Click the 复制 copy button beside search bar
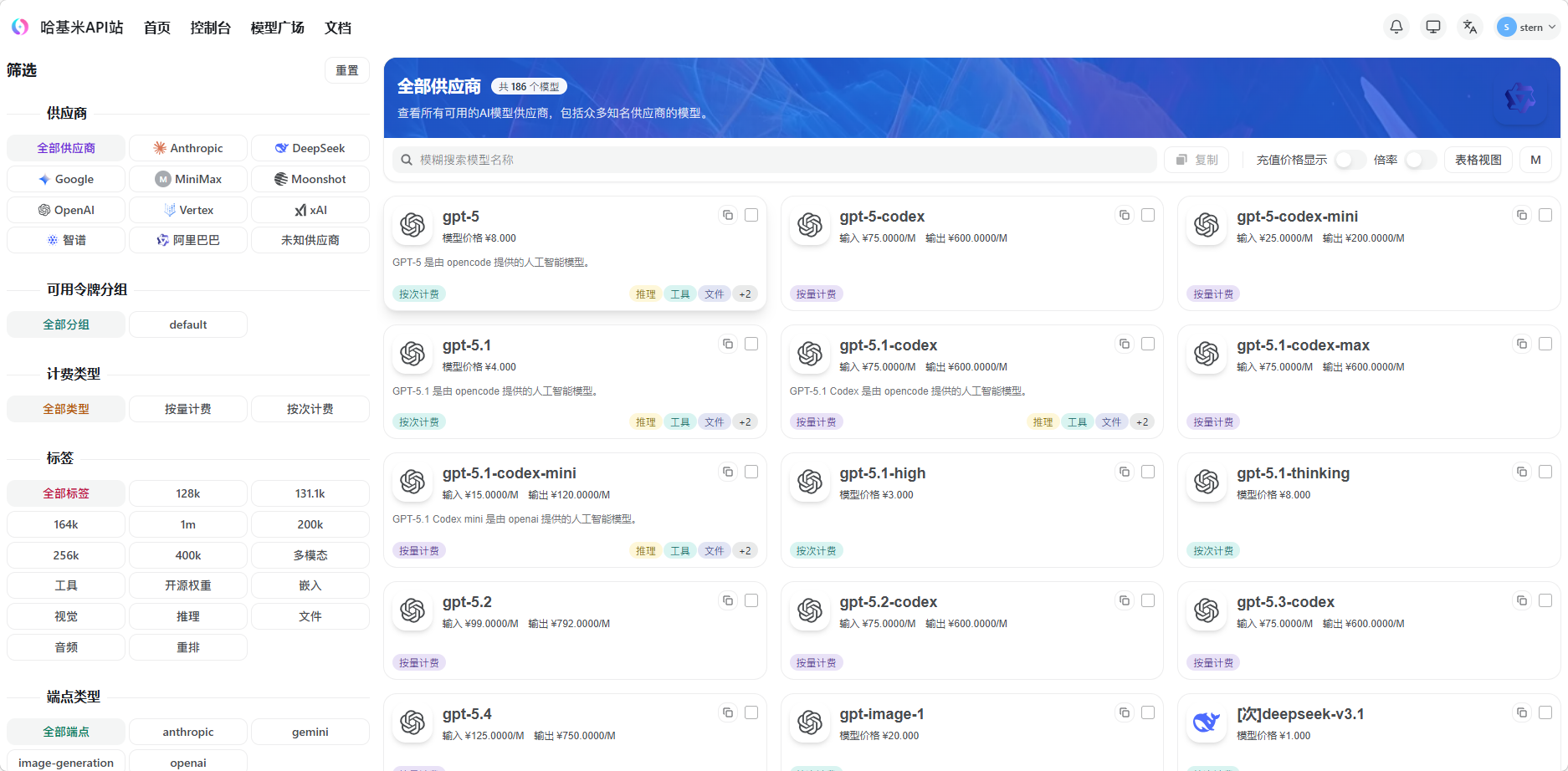 (x=1196, y=160)
